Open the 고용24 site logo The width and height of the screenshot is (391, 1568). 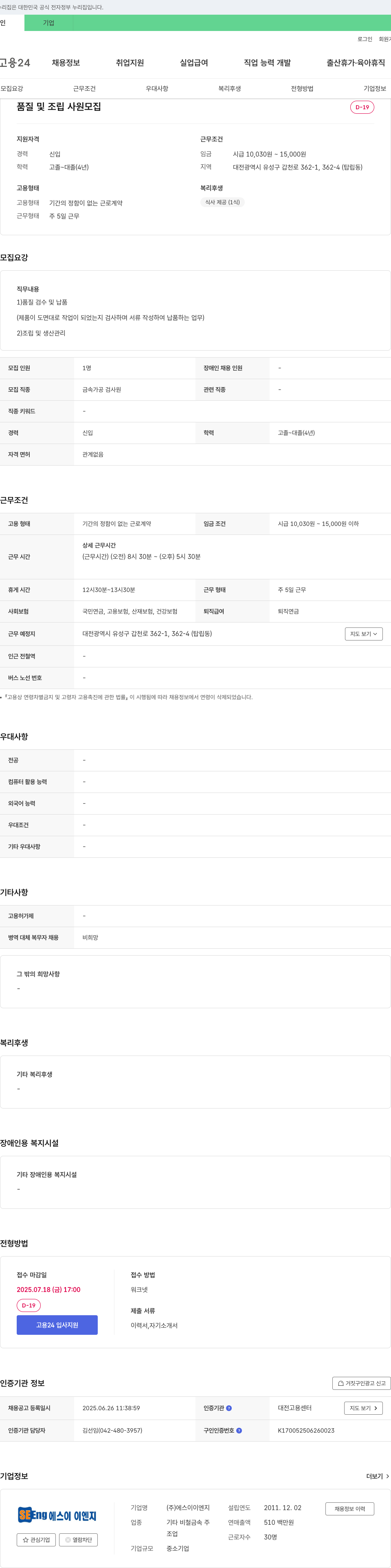coord(15,63)
